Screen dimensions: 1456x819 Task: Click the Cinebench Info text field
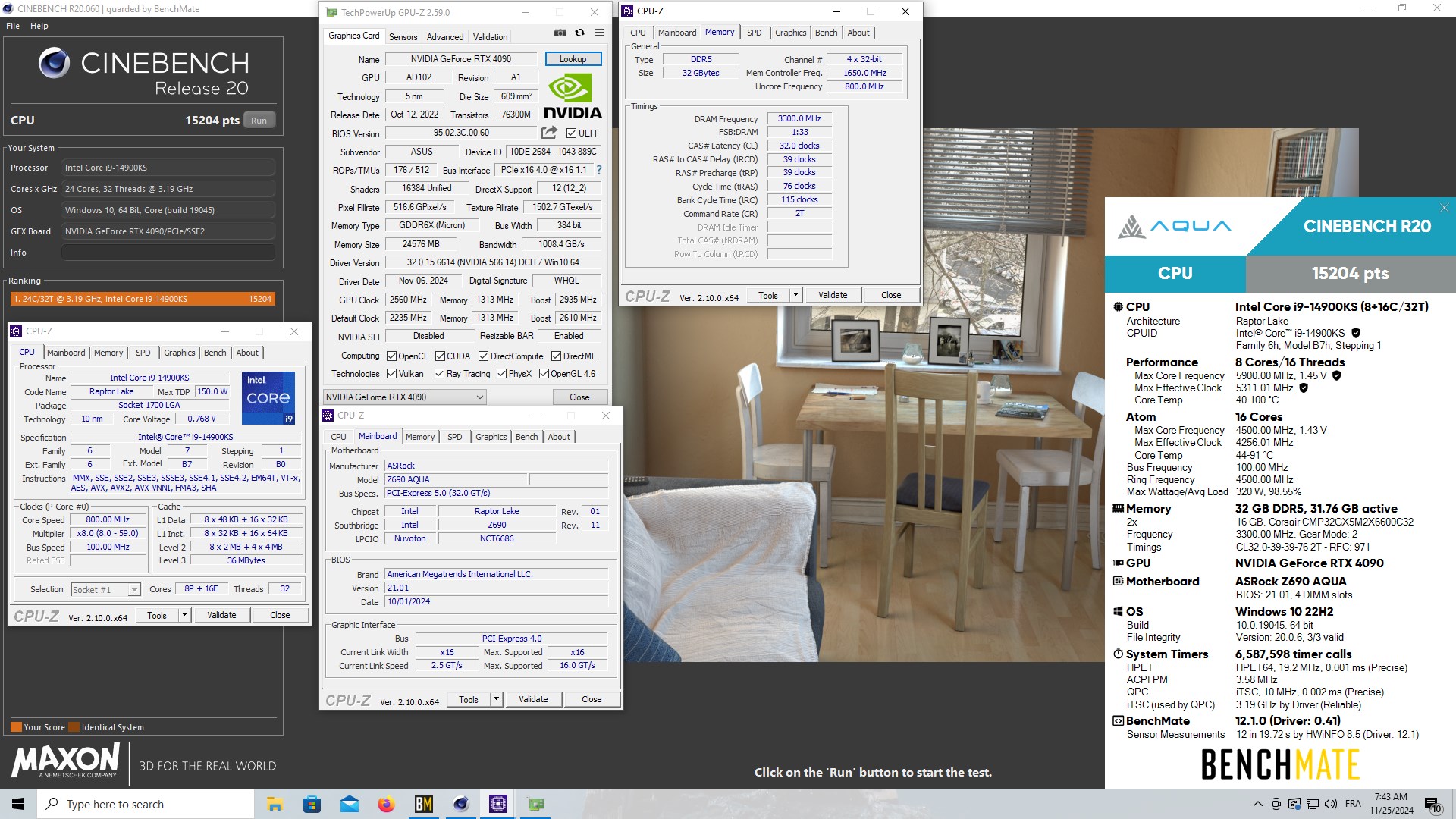tap(168, 253)
